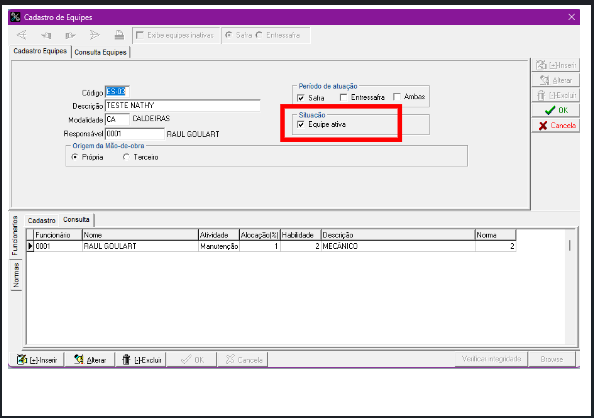594x418 pixels.
Task: Click the Alocação(%) column header
Action: pos(260,235)
